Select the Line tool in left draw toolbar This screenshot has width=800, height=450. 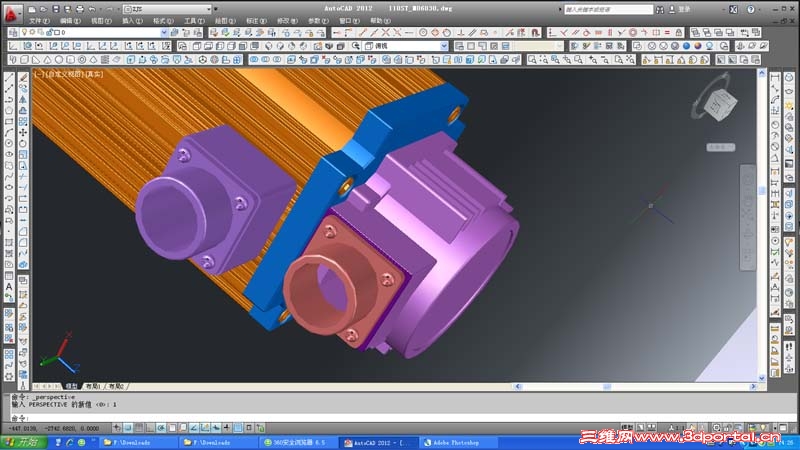[9, 78]
